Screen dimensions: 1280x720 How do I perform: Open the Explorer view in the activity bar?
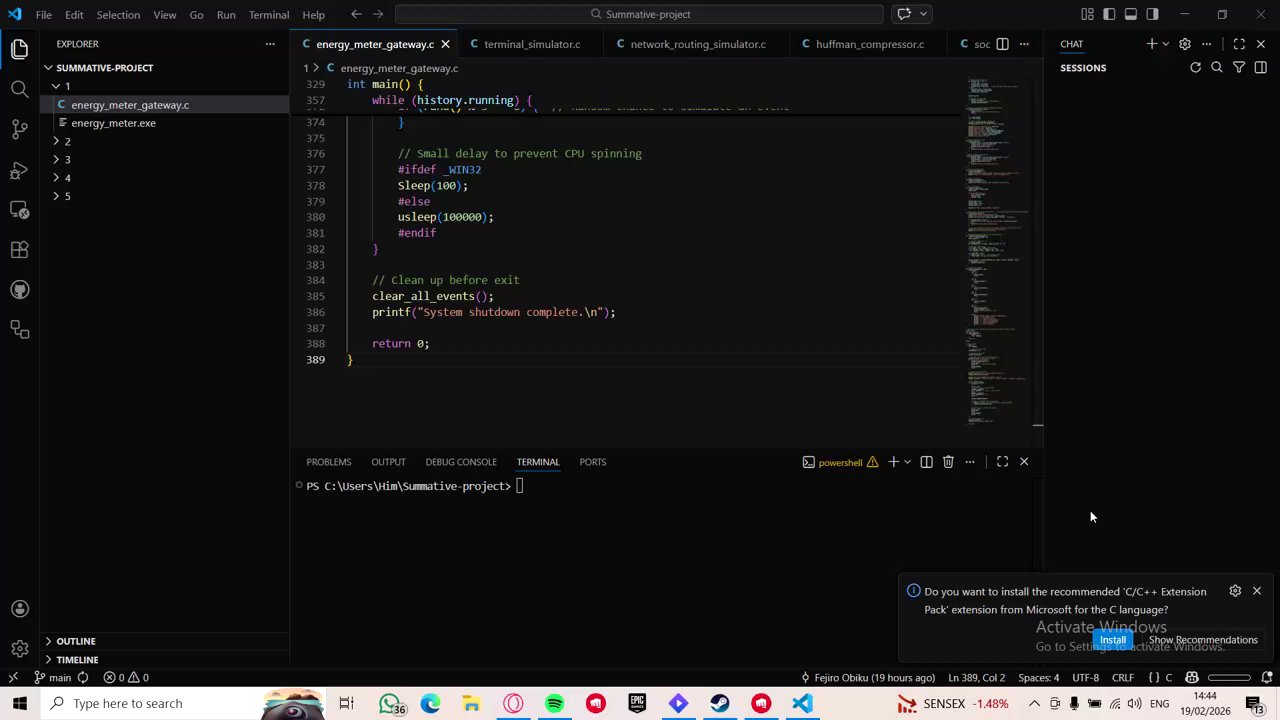coord(19,49)
